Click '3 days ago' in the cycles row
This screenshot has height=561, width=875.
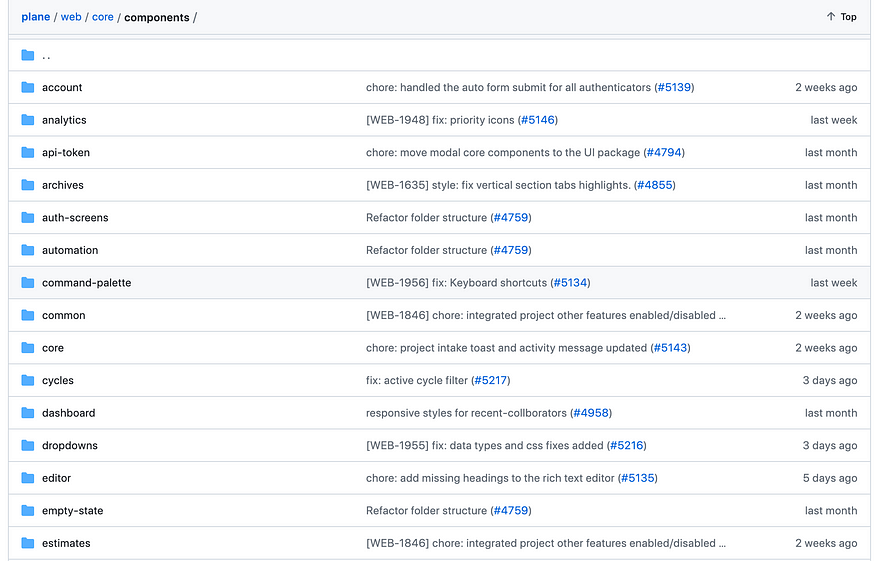pyautogui.click(x=830, y=381)
